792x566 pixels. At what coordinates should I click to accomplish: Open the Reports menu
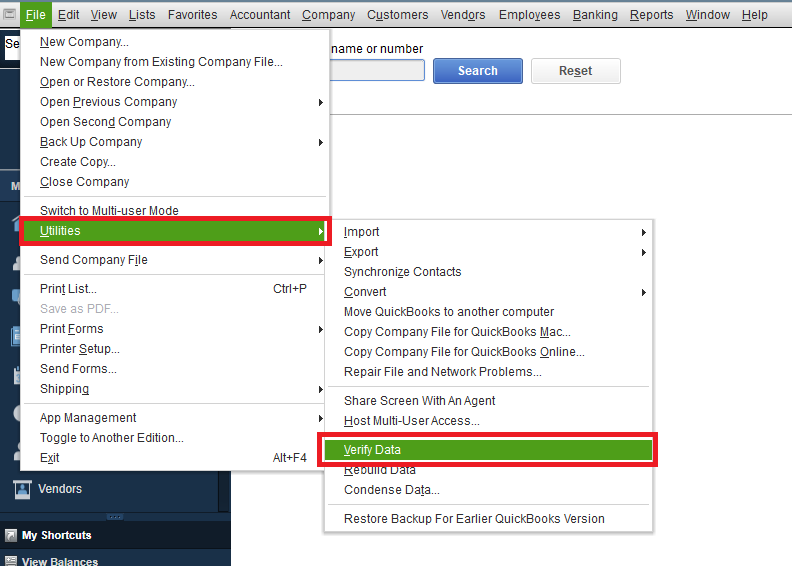652,15
